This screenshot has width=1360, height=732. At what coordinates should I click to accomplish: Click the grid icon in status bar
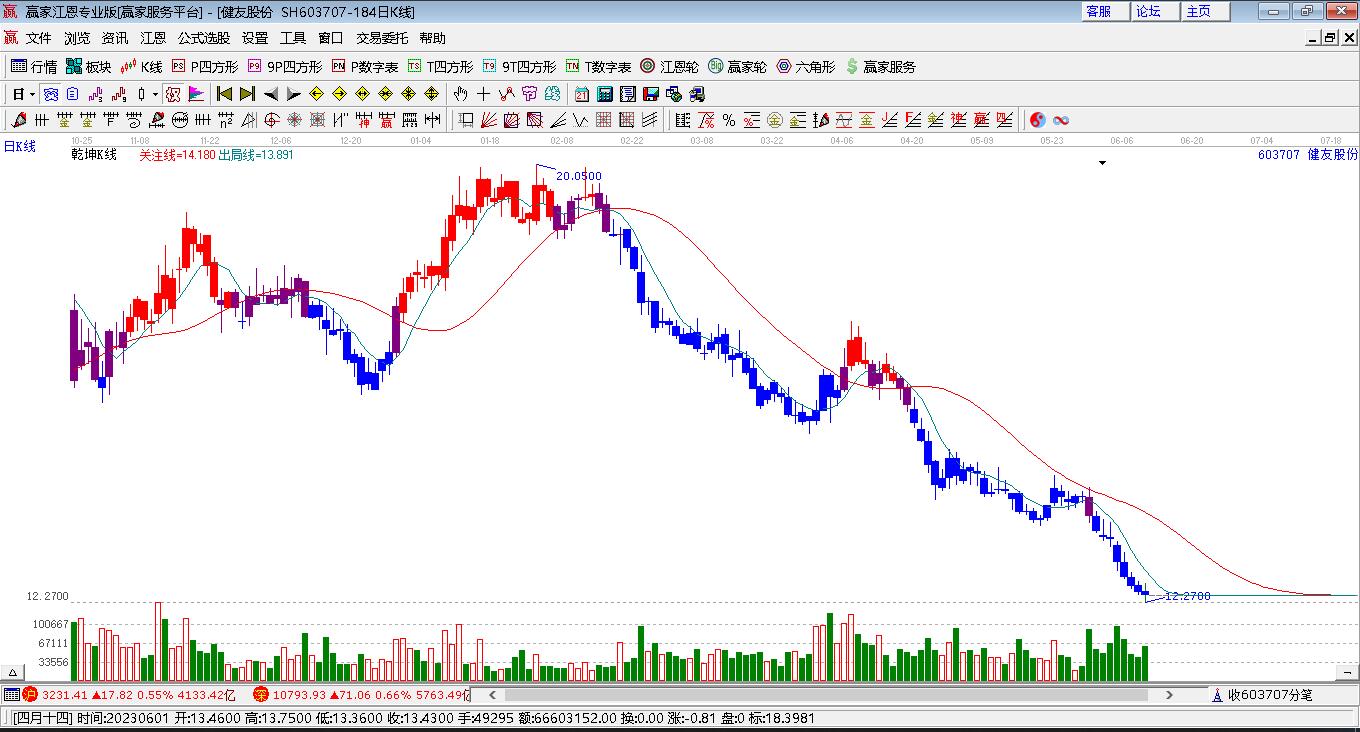tap(11, 694)
